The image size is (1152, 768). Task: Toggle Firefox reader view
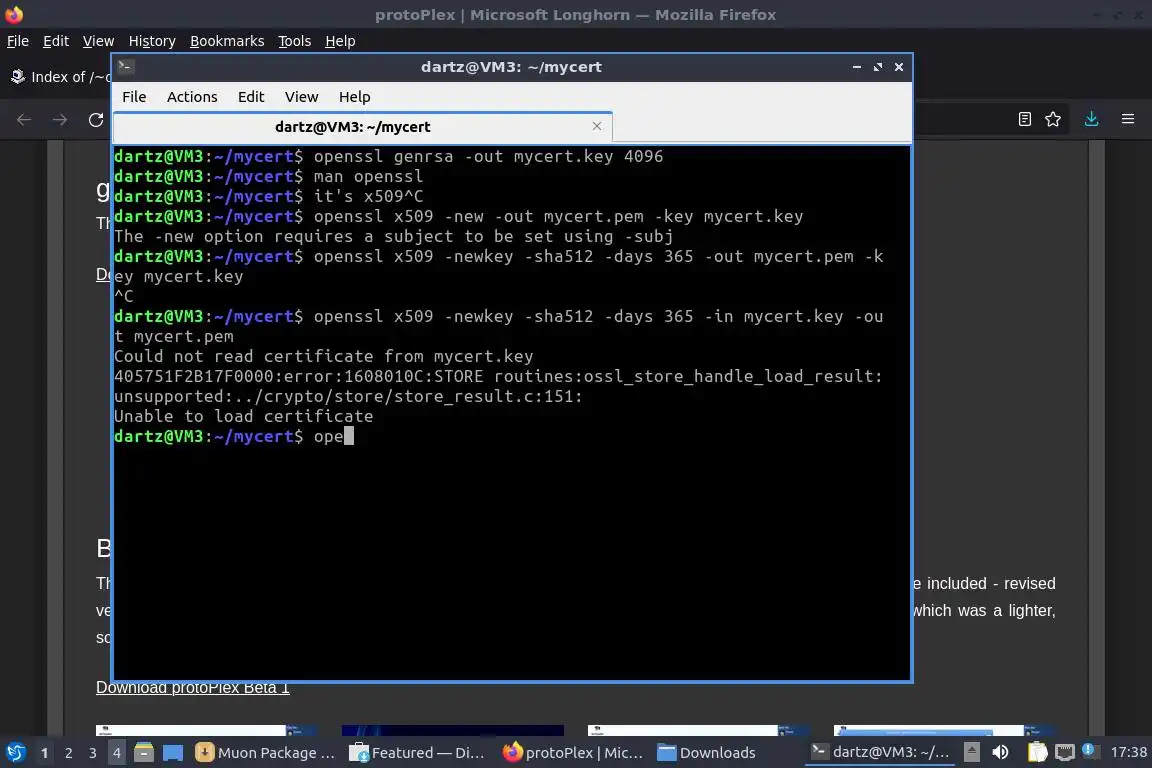[x=1025, y=119]
